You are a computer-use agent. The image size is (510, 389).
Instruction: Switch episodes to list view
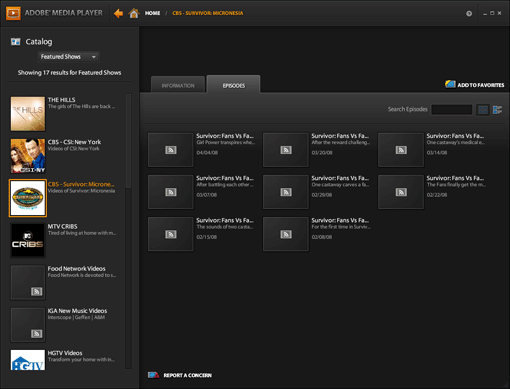[x=497, y=110]
